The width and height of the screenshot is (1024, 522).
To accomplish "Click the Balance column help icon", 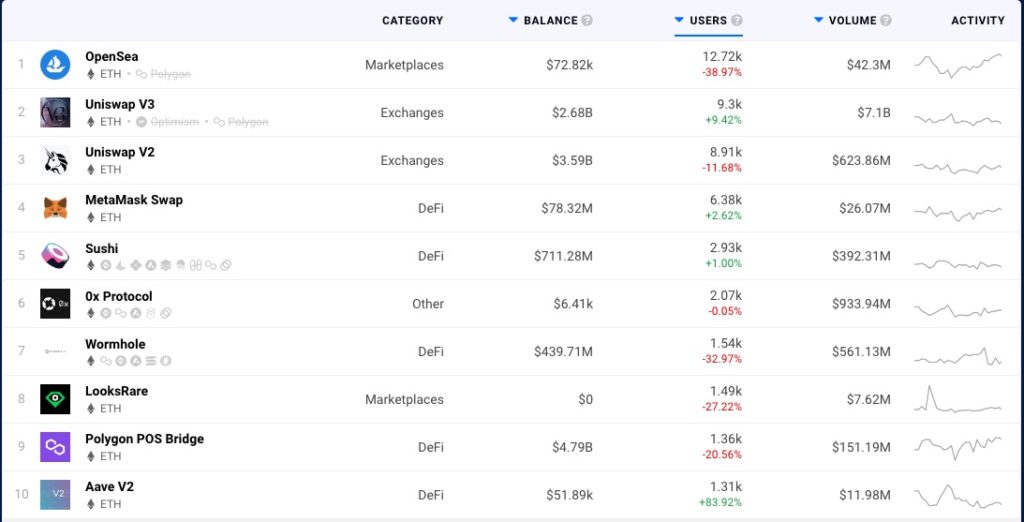I will [x=587, y=20].
